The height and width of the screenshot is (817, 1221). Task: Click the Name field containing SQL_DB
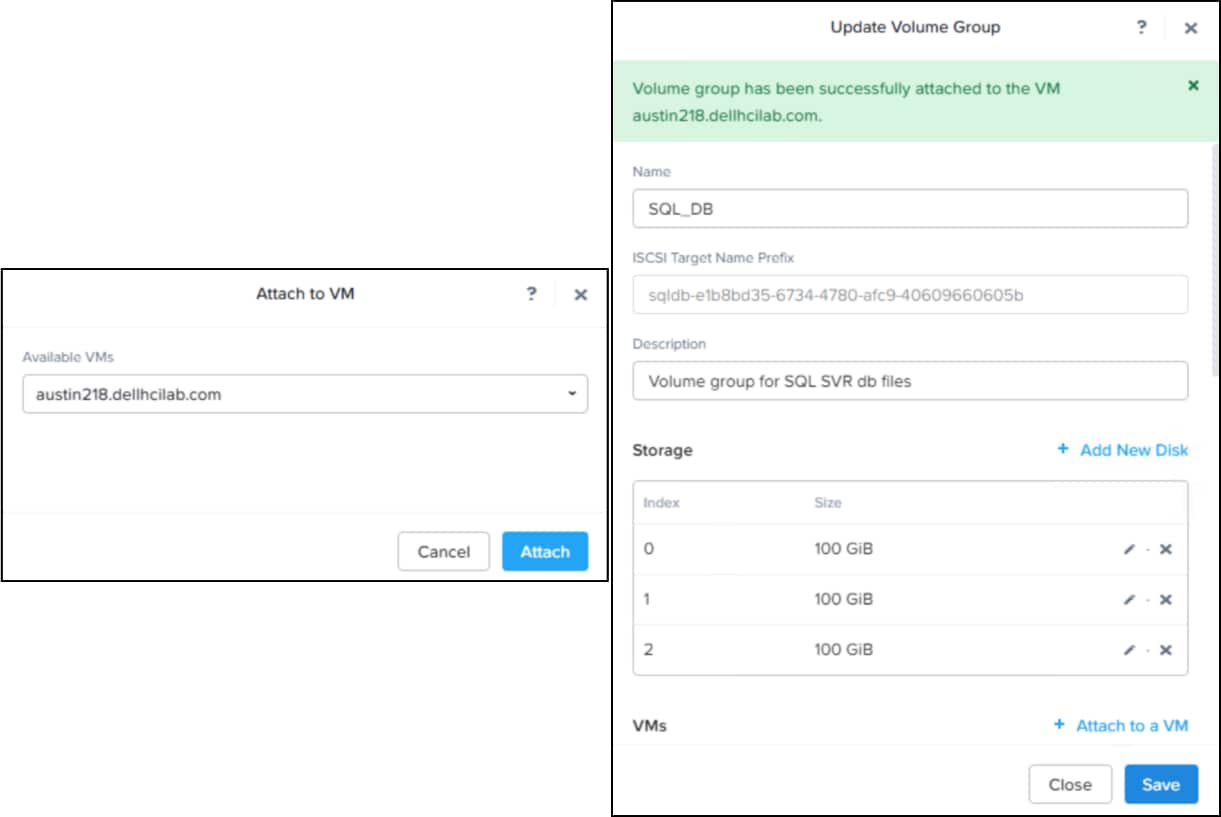pyautogui.click(x=910, y=209)
